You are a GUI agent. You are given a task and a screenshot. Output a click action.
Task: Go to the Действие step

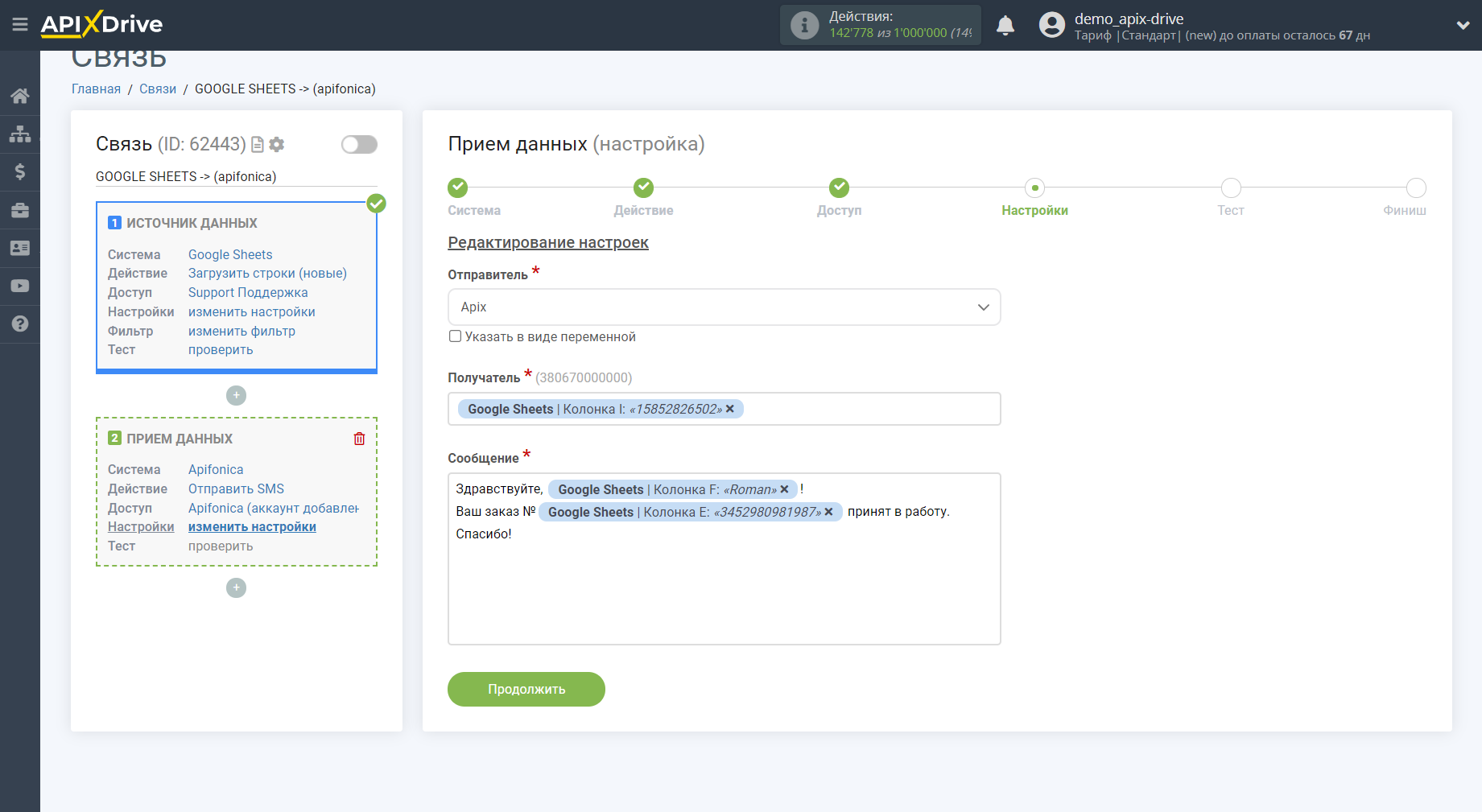[643, 188]
